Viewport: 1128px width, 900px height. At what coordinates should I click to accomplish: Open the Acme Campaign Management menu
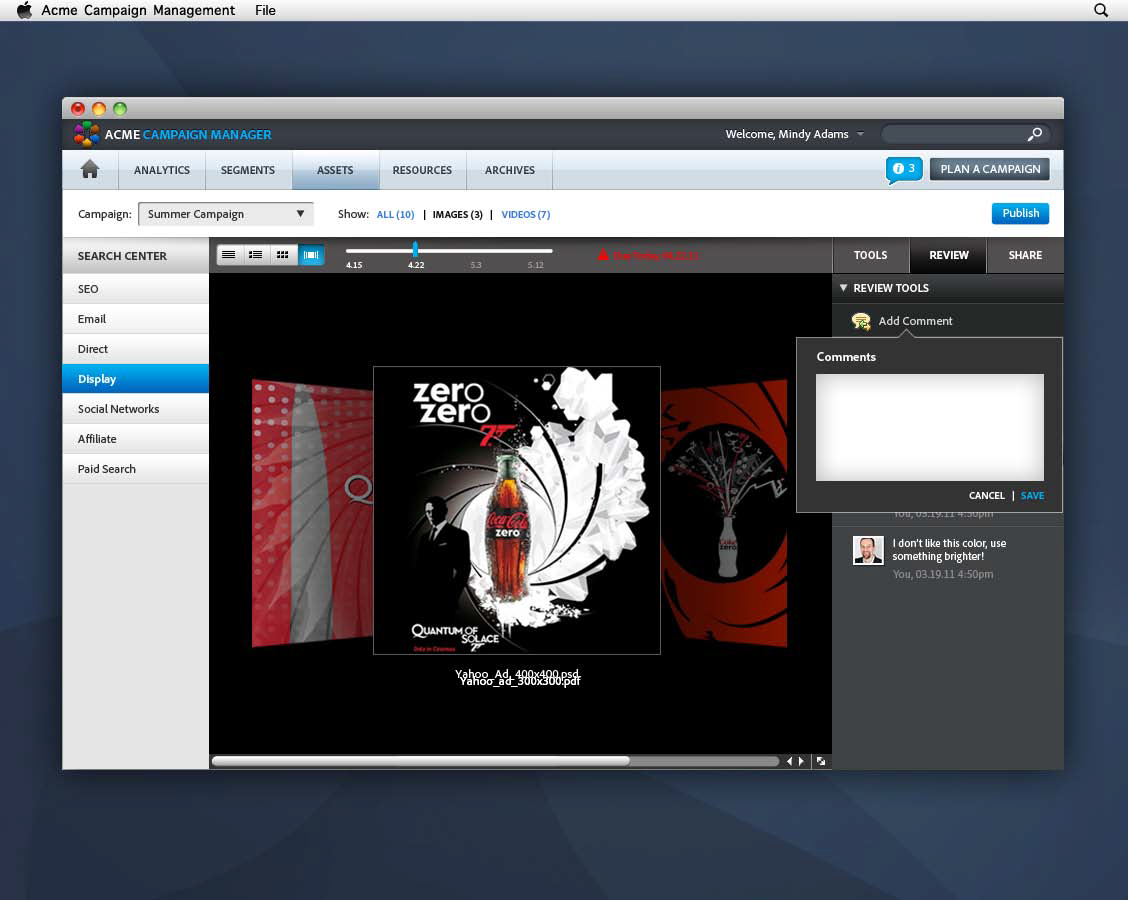click(138, 10)
